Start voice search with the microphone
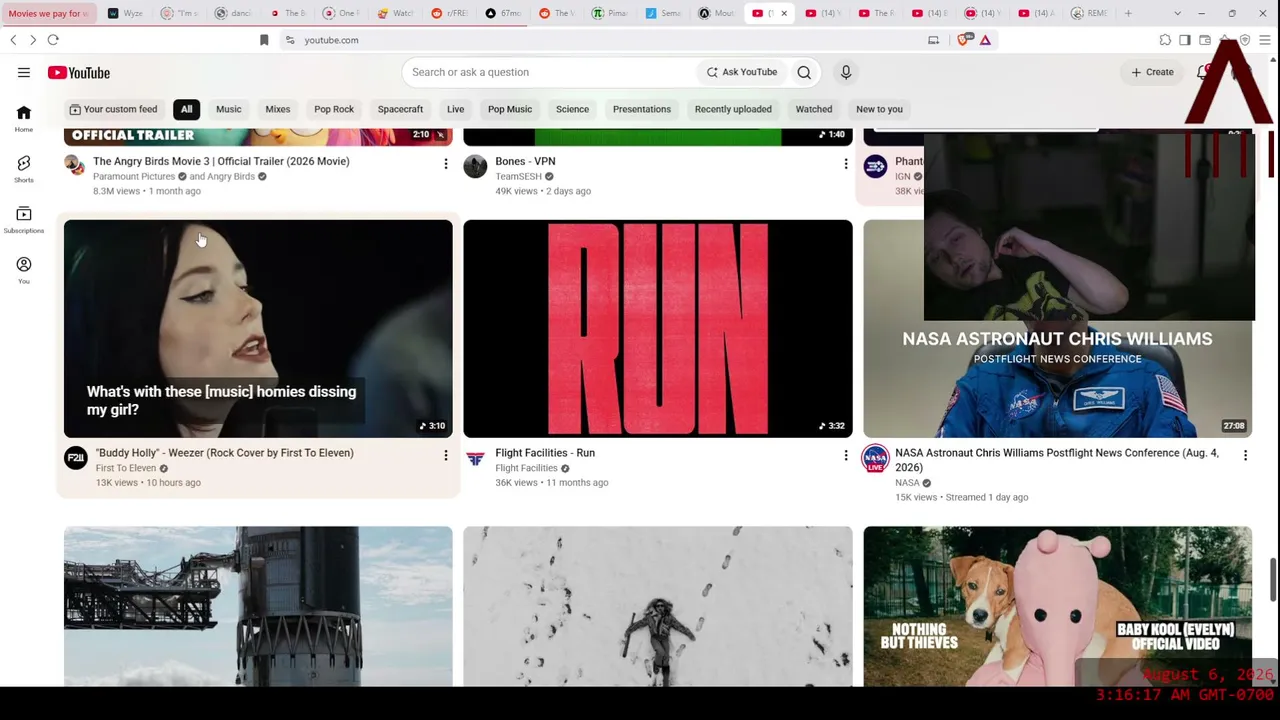The height and width of the screenshot is (720, 1280). [846, 72]
